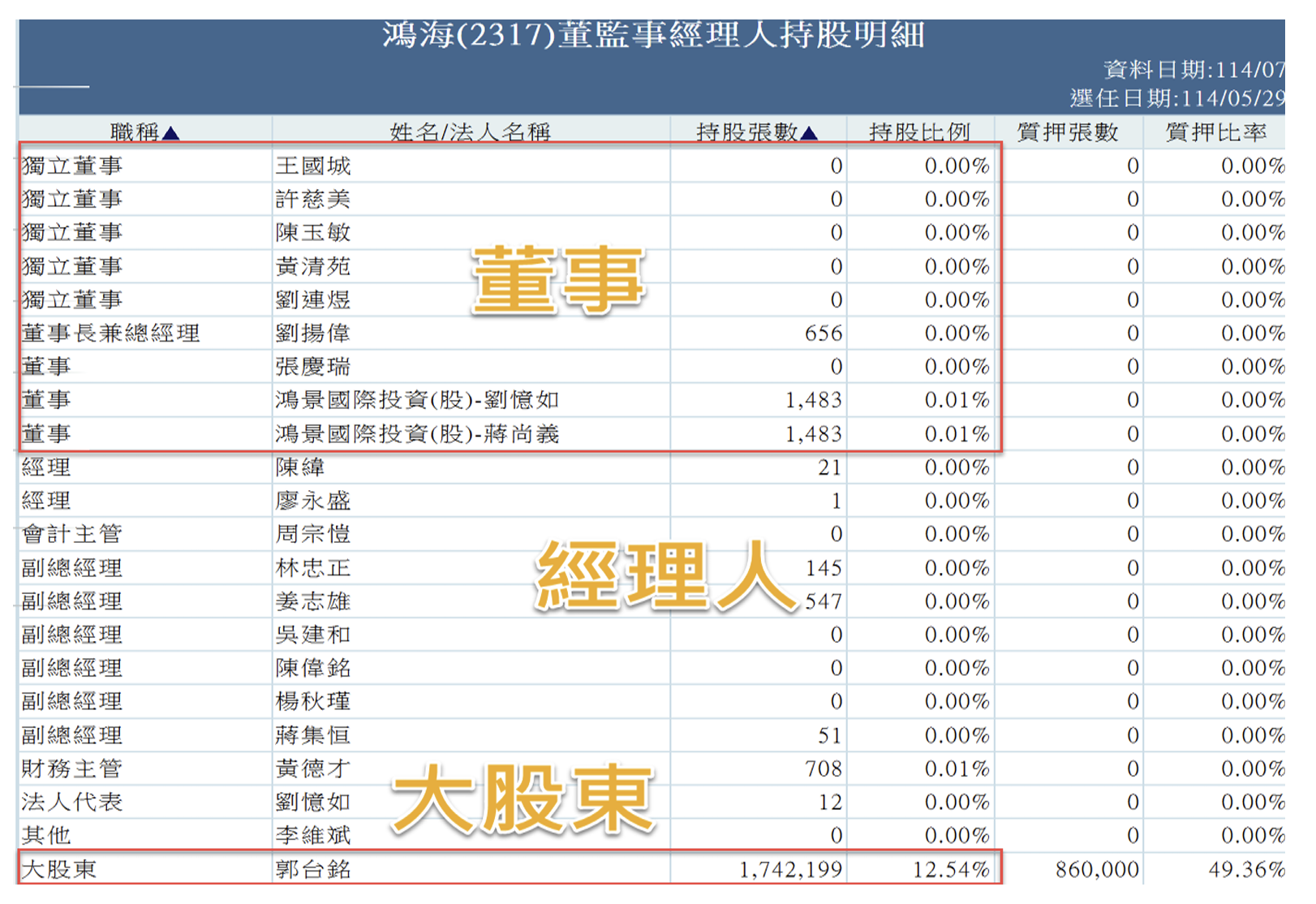The image size is (1316, 904).
Task: Click the shareholding value 1,742,199
Action: click(791, 870)
